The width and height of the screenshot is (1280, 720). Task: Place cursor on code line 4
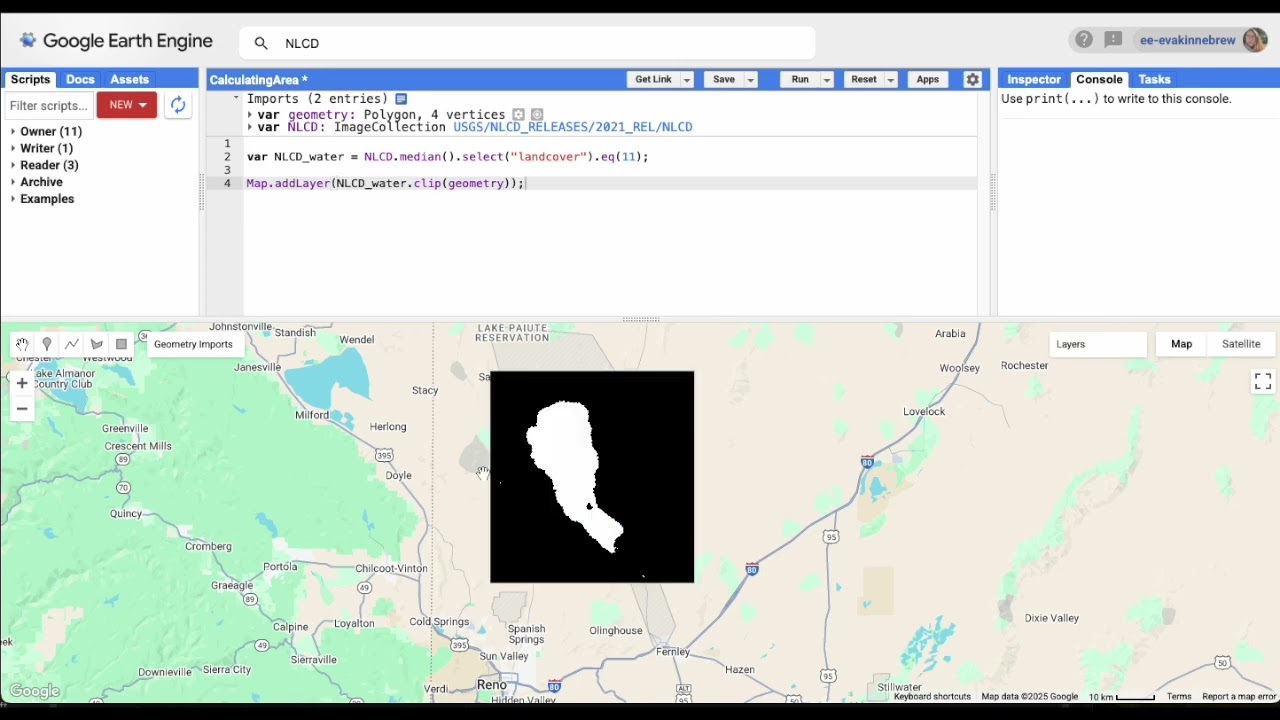[610, 183]
